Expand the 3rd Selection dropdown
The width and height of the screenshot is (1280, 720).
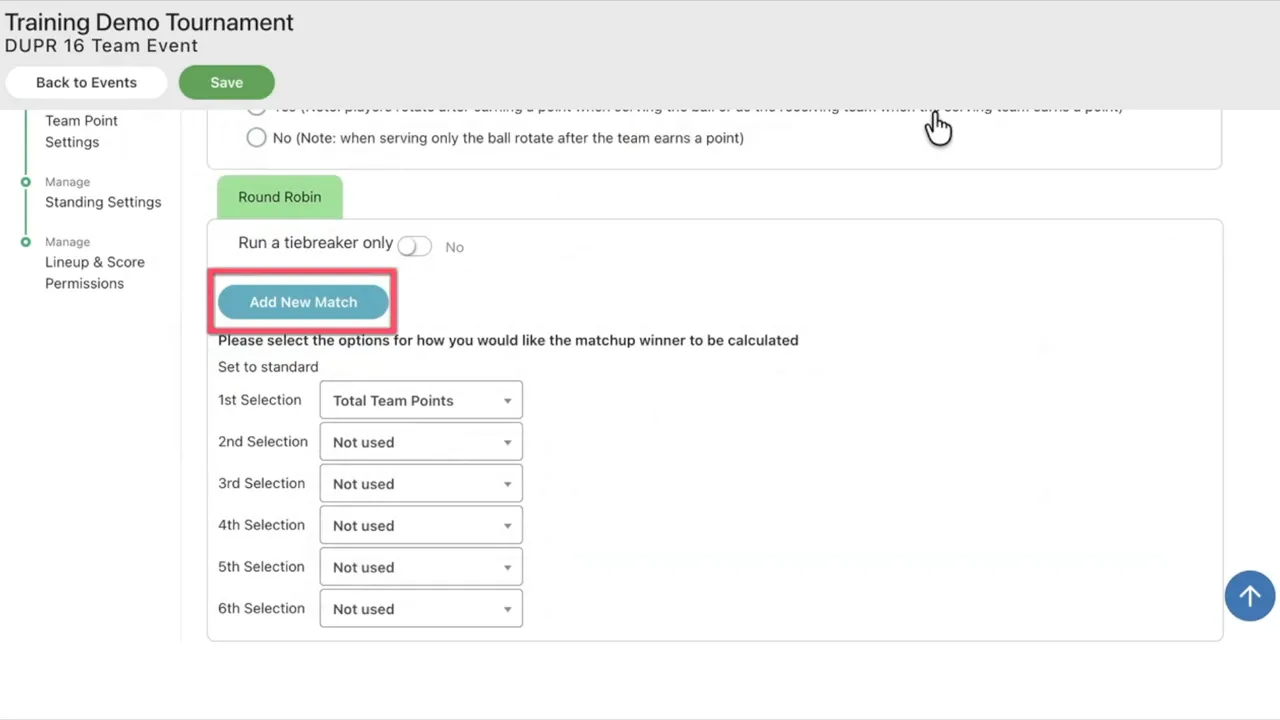(421, 484)
